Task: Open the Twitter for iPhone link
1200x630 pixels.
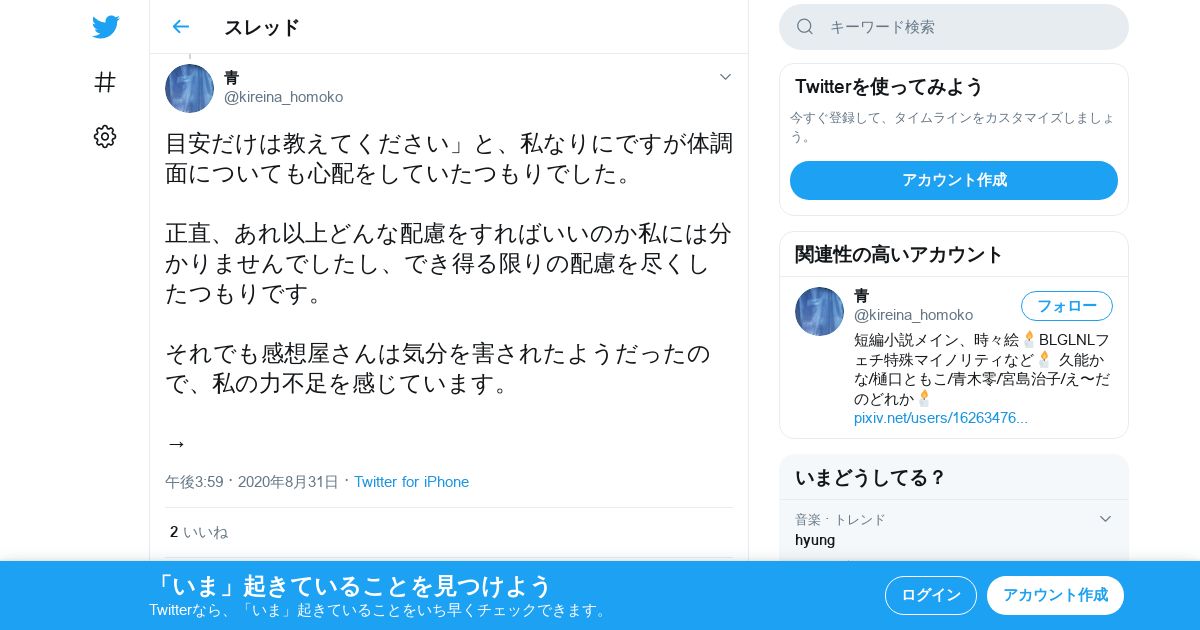Action: (411, 482)
